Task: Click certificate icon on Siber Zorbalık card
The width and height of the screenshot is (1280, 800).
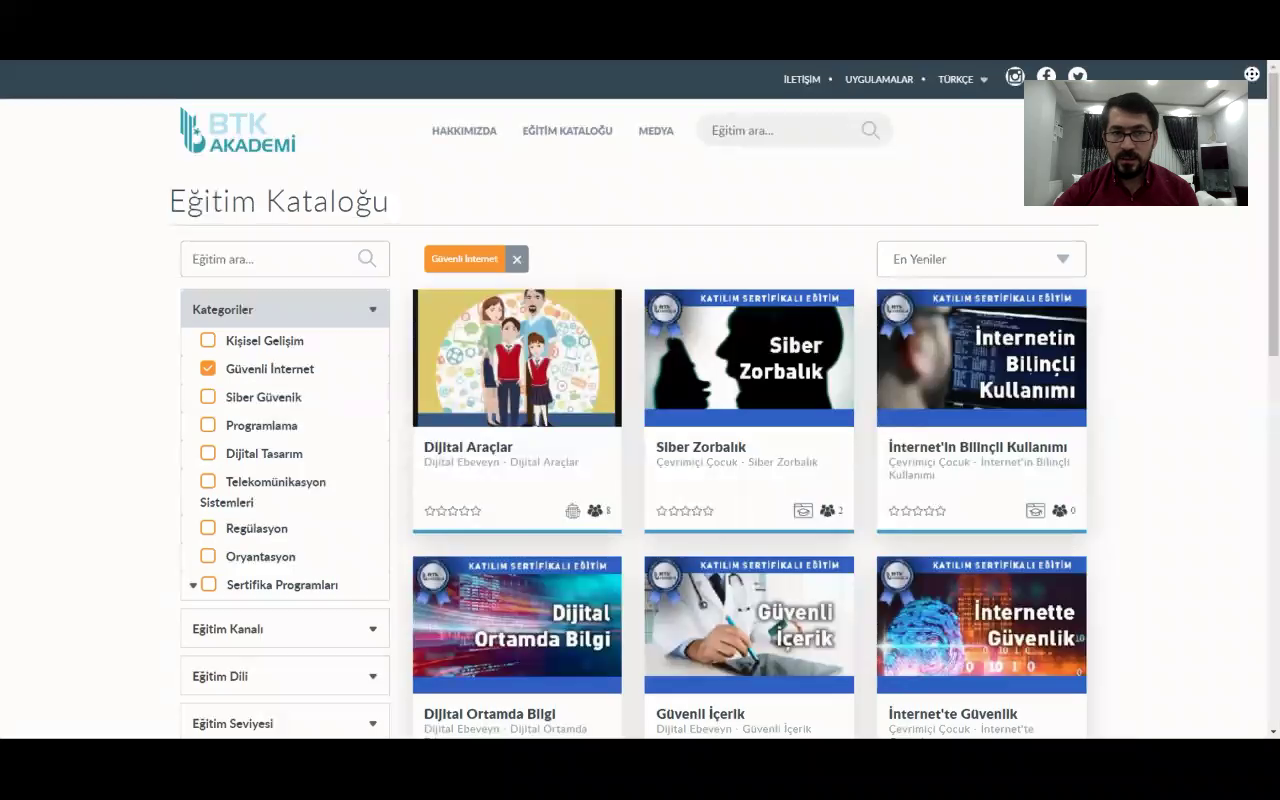Action: pyautogui.click(x=803, y=511)
